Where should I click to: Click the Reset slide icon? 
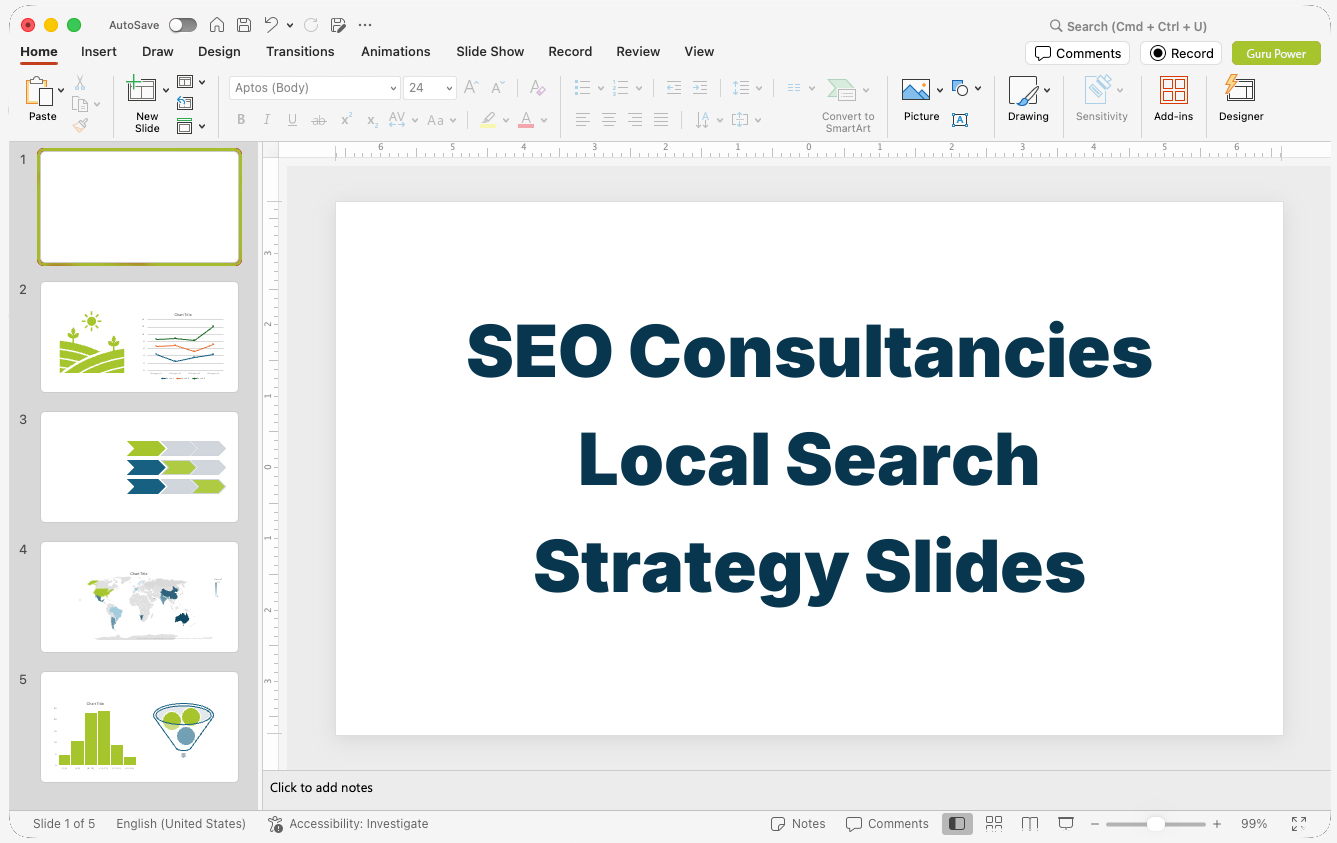tap(185, 103)
